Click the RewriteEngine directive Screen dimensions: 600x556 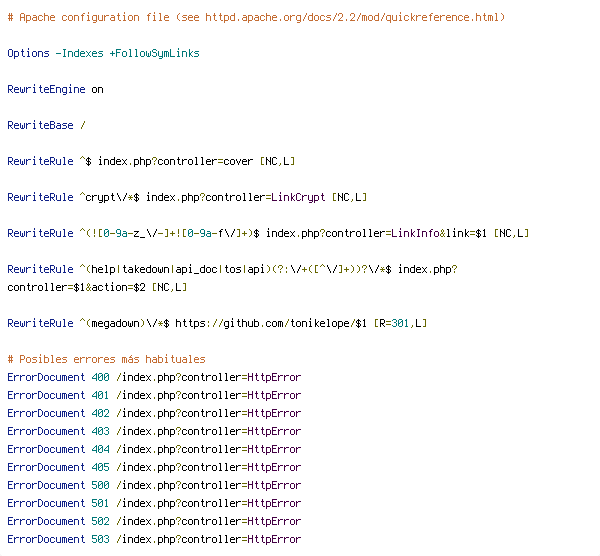pyautogui.click(x=46, y=90)
